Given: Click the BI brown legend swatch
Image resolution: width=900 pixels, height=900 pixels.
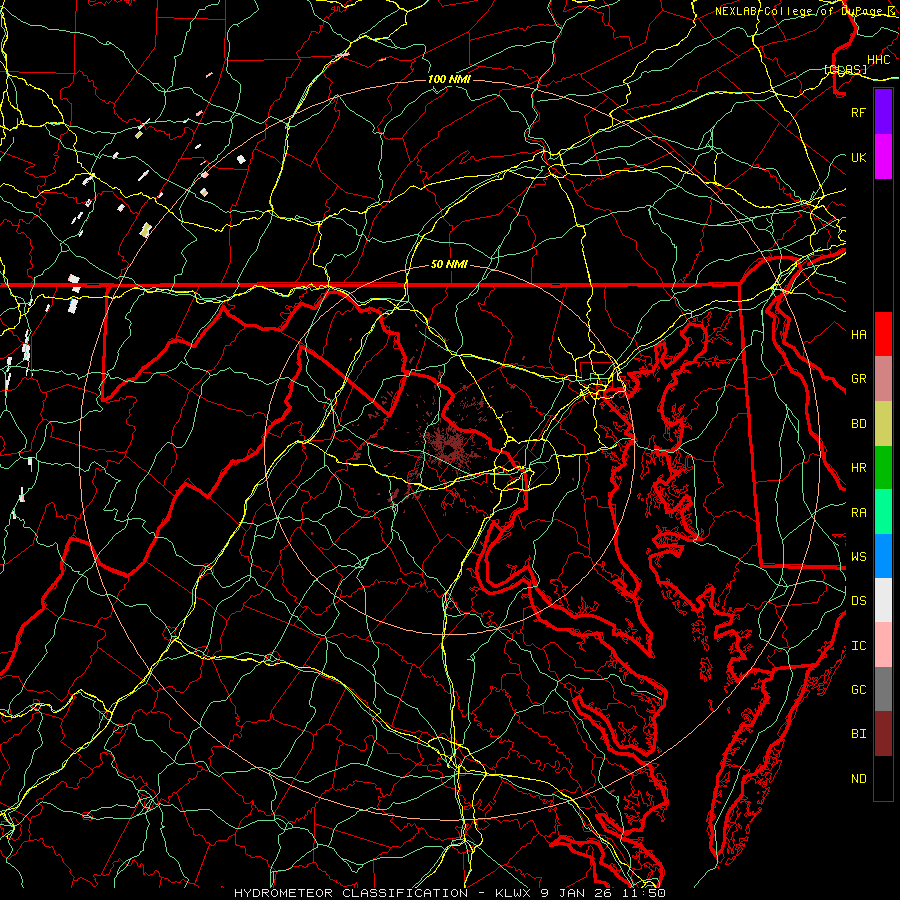Looking at the screenshot, I should pos(883,734).
